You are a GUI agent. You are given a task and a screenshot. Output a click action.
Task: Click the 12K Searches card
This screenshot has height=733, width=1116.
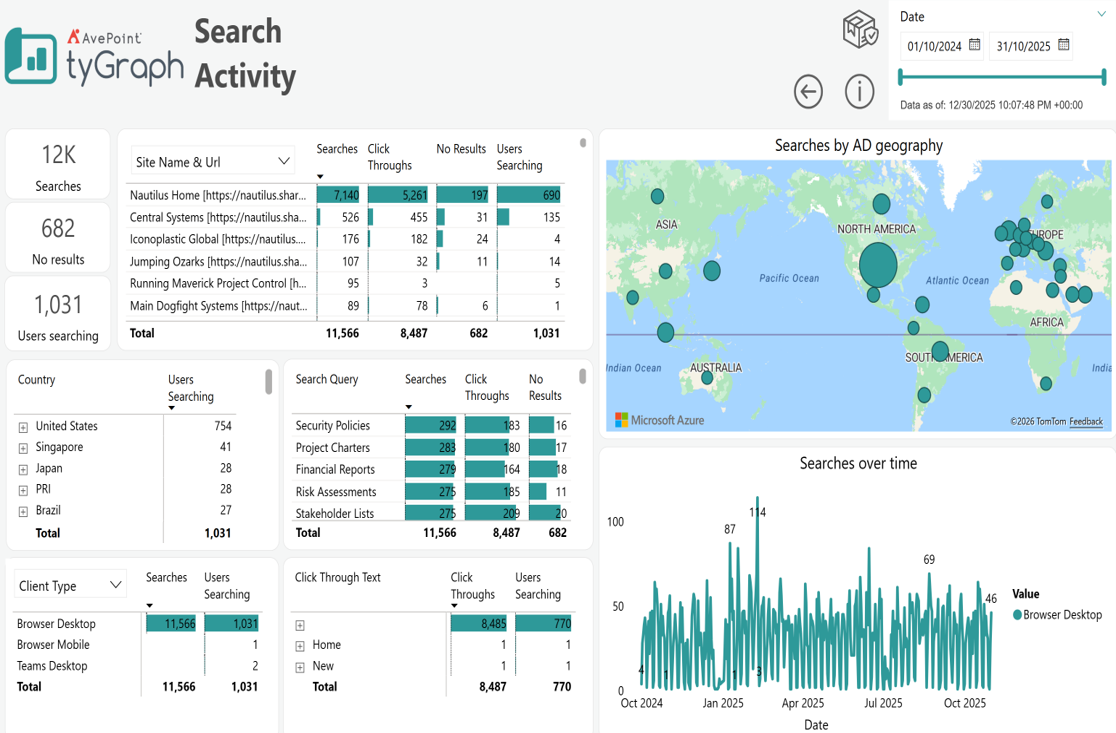tap(58, 164)
